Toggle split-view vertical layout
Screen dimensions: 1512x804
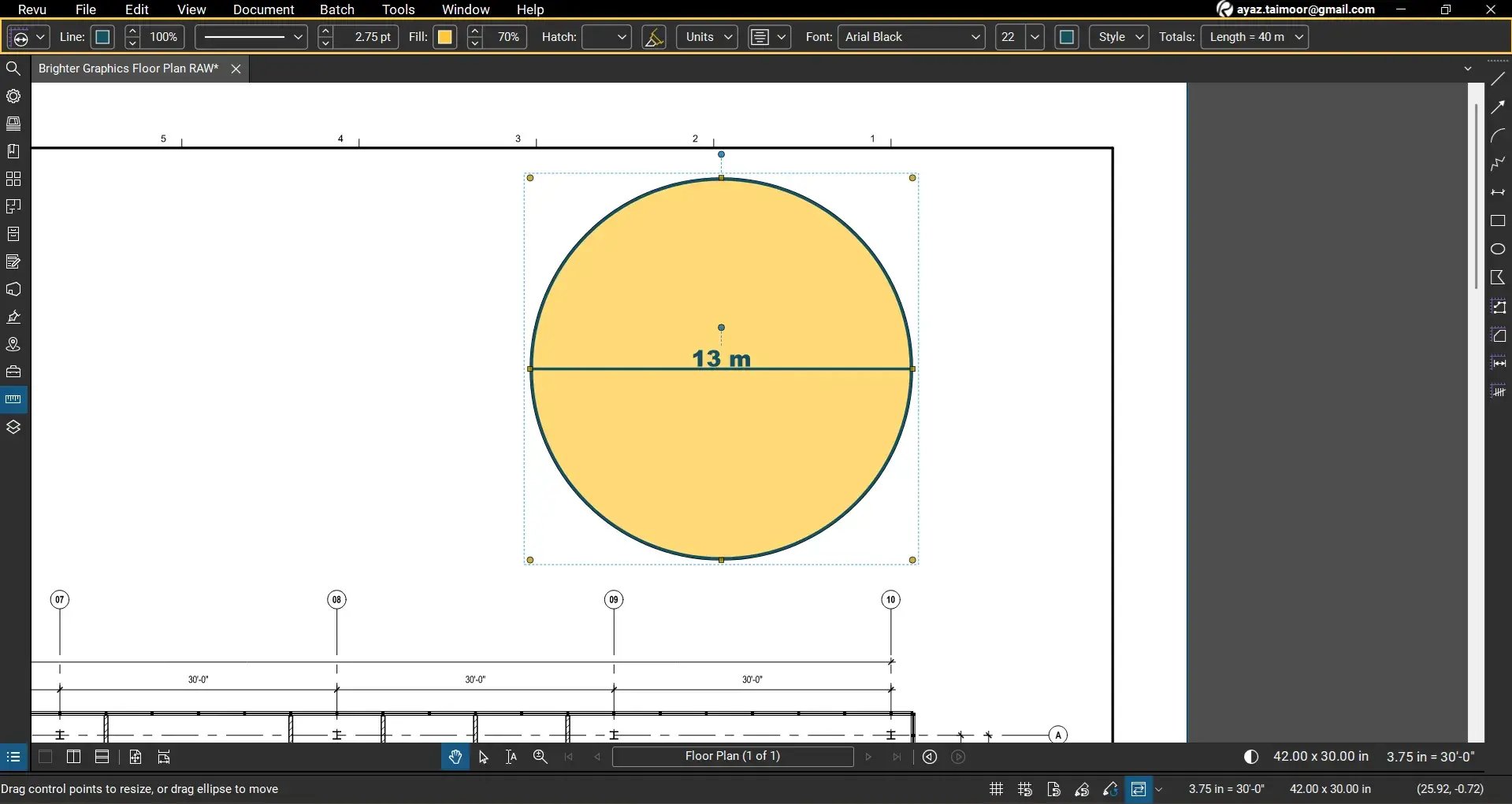tap(73, 757)
